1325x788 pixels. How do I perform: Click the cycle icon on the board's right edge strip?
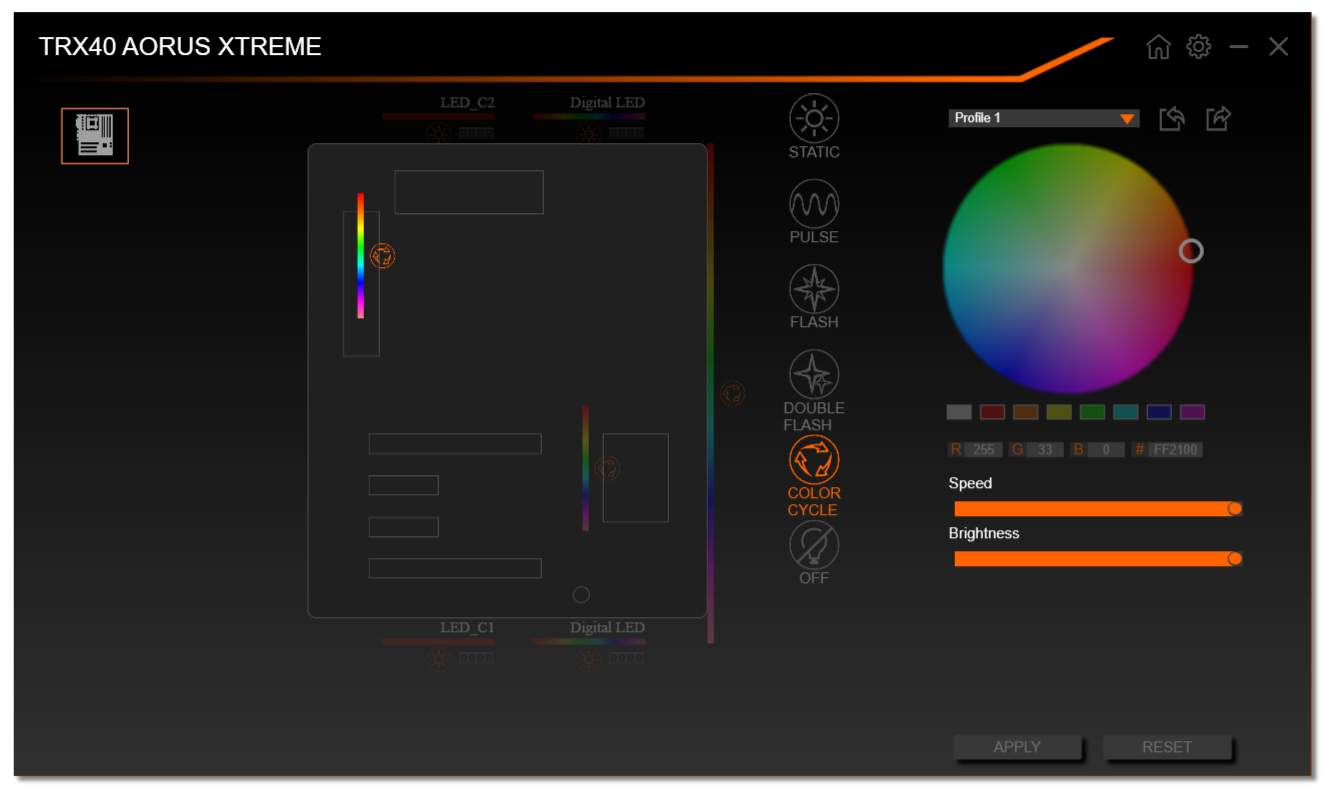pos(733,393)
